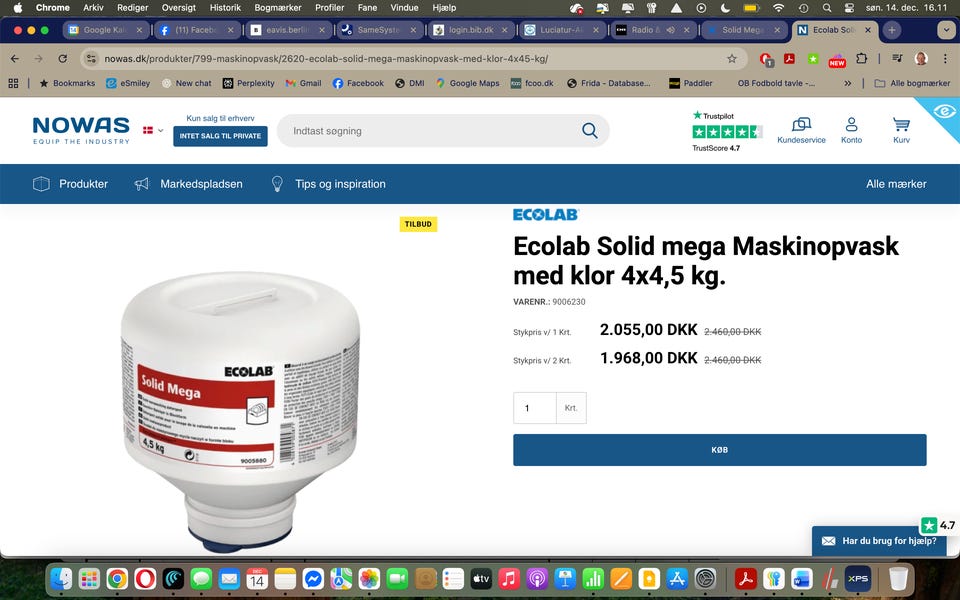Expand the Danish flag language dropdown

(153, 130)
